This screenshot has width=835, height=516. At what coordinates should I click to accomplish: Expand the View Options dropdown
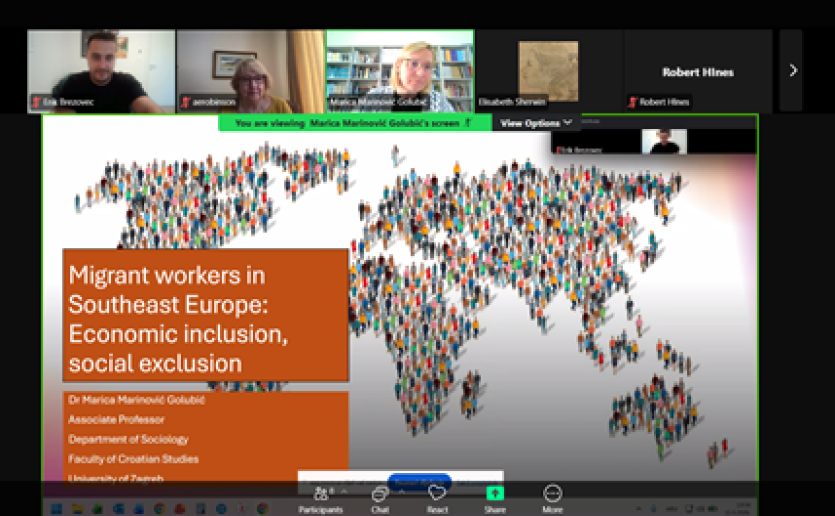point(536,123)
